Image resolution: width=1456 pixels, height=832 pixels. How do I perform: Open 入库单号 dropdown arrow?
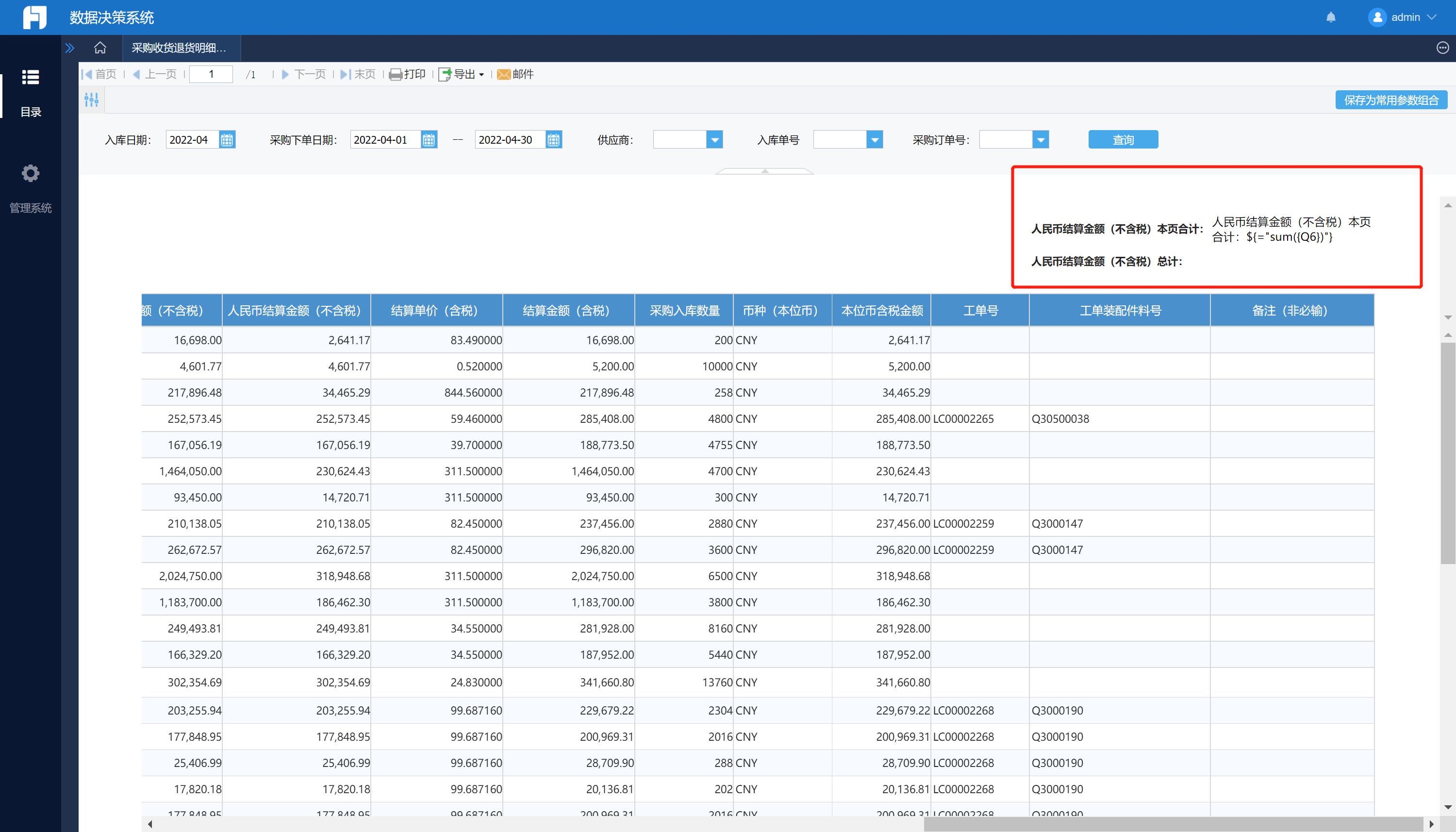(x=875, y=140)
